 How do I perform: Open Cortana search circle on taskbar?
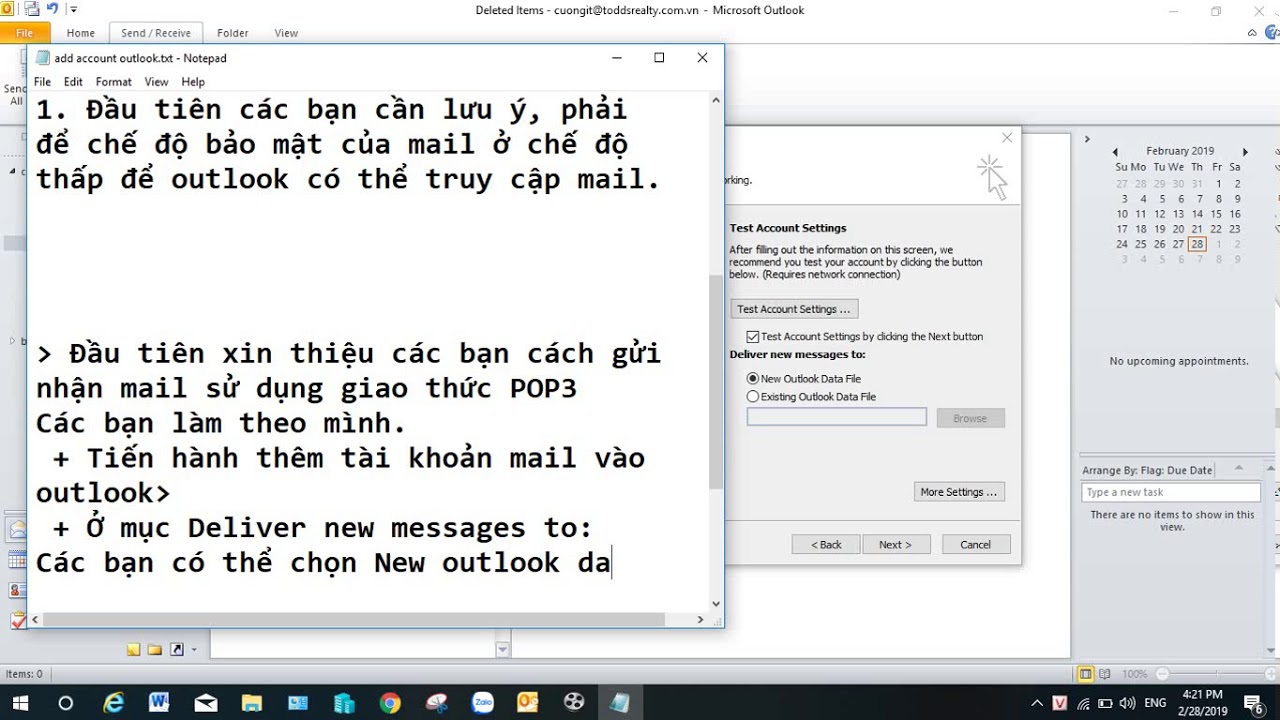pyautogui.click(x=66, y=702)
